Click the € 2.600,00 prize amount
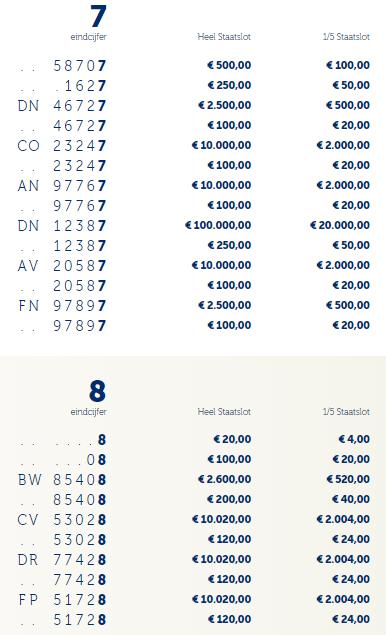This screenshot has width=386, height=635. [x=224, y=479]
